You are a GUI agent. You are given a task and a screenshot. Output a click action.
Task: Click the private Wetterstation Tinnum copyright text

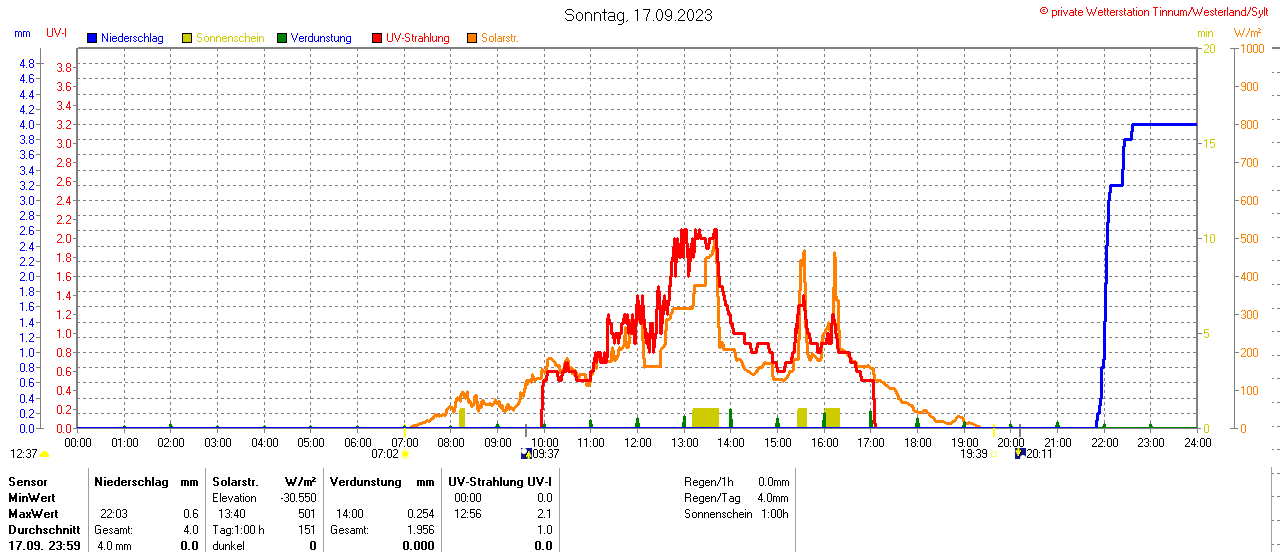tap(1158, 12)
